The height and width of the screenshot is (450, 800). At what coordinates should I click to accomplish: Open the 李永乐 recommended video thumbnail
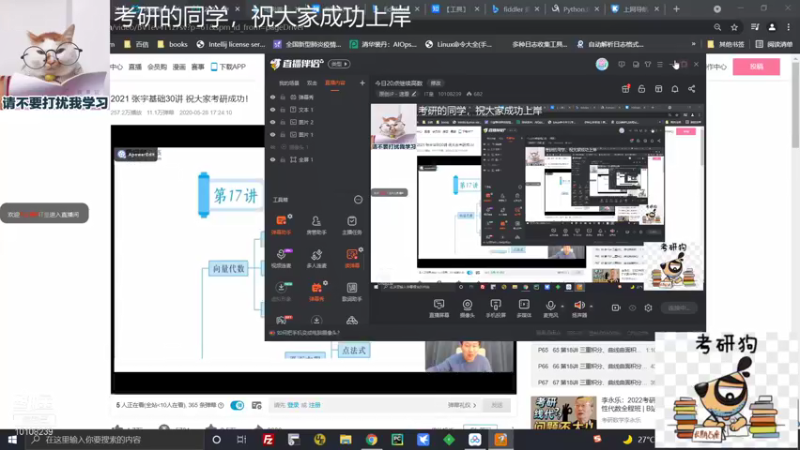pyautogui.click(x=563, y=412)
